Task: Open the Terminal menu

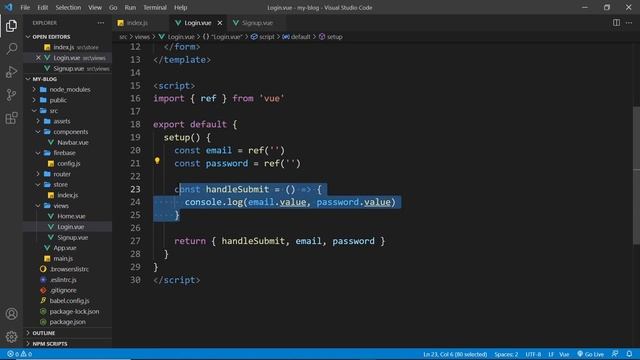Action: click(155, 7)
